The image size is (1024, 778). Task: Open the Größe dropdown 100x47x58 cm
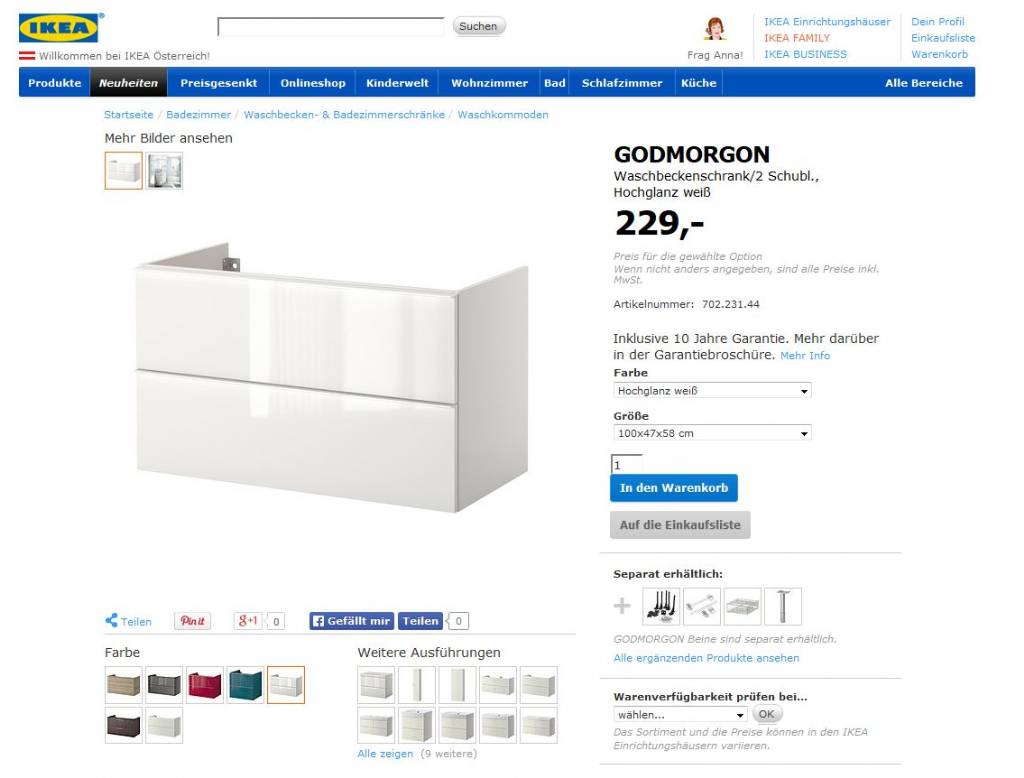[712, 433]
